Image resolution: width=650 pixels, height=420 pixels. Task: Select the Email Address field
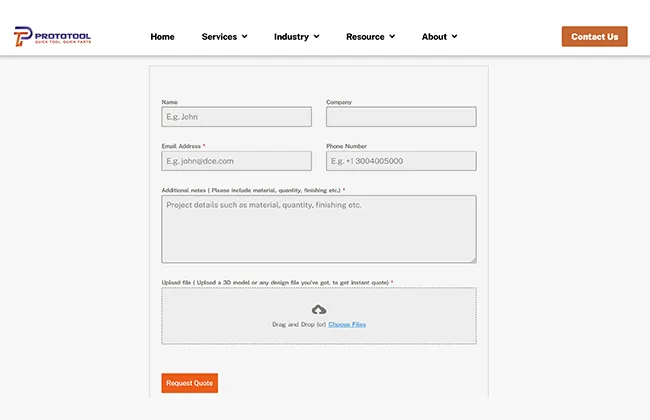(237, 161)
